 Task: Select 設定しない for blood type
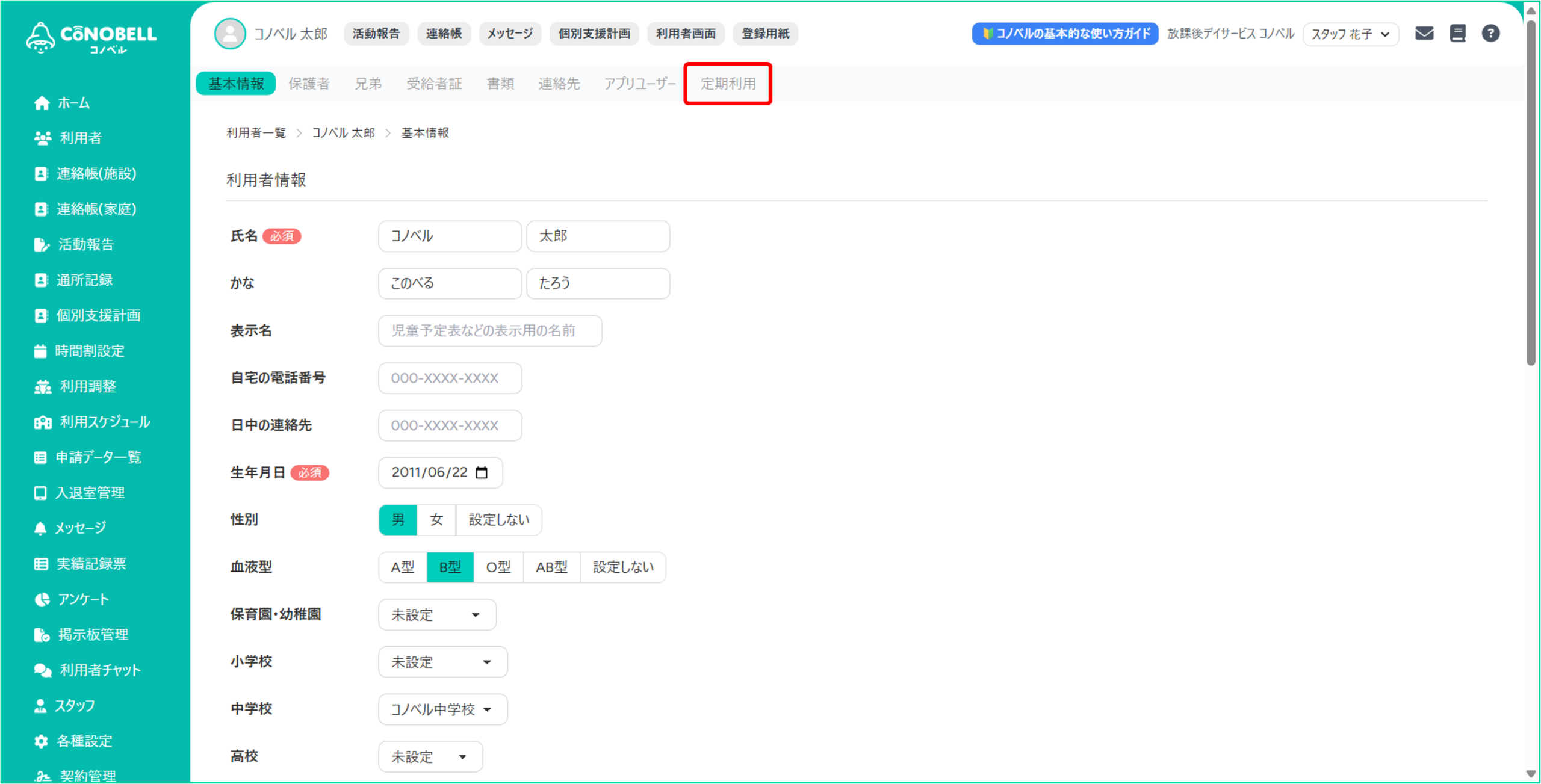coord(622,567)
